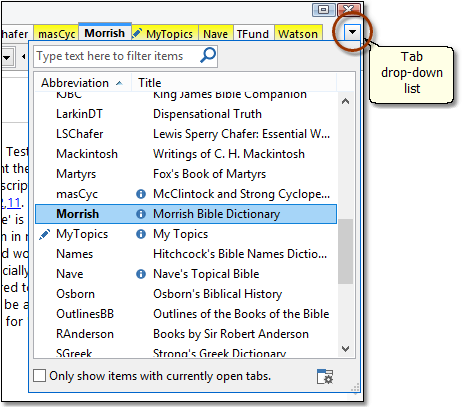462x409 pixels.
Task: Click the search magnifier icon in filter box
Action: point(208,55)
